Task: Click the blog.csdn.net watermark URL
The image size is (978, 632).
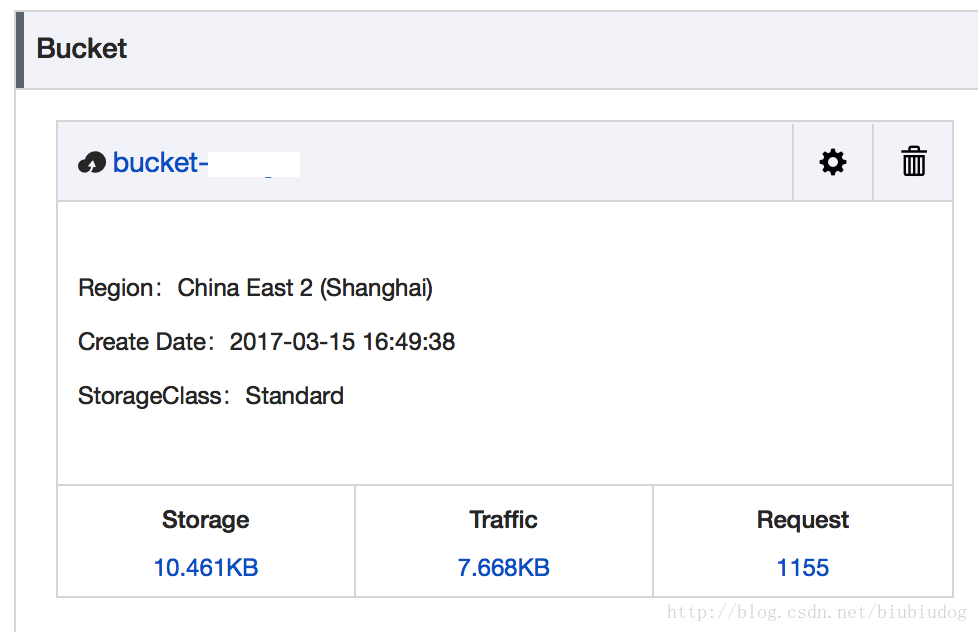Action: click(817, 613)
